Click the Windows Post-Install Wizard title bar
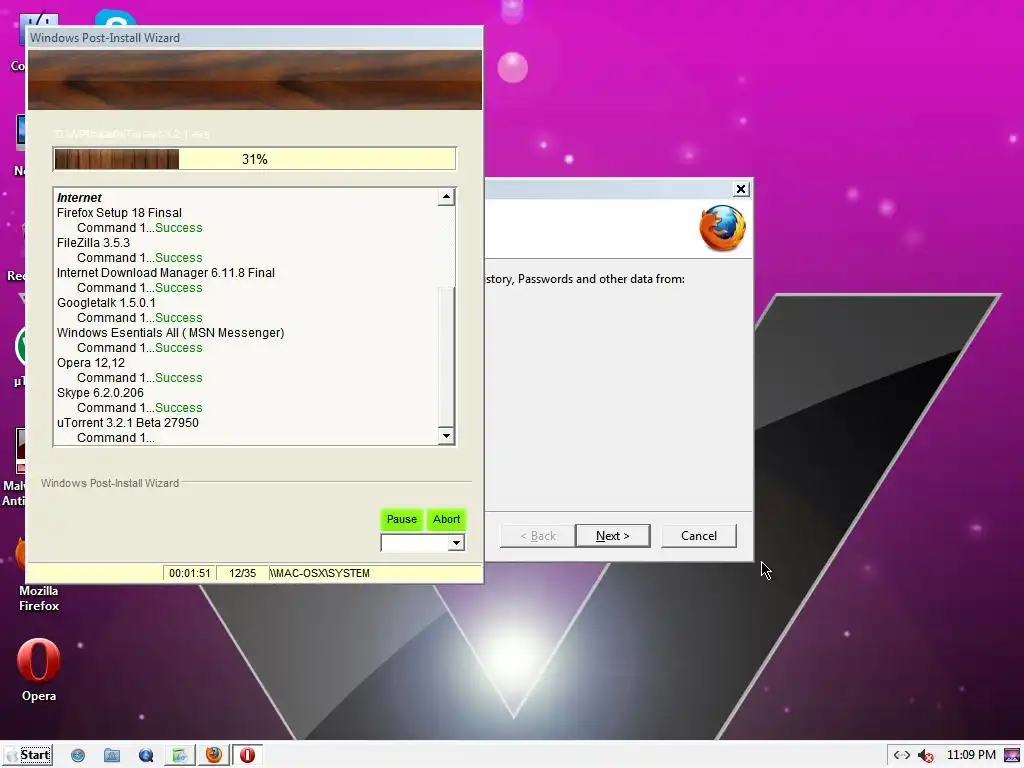Image resolution: width=1024 pixels, height=768 pixels. 255,38
